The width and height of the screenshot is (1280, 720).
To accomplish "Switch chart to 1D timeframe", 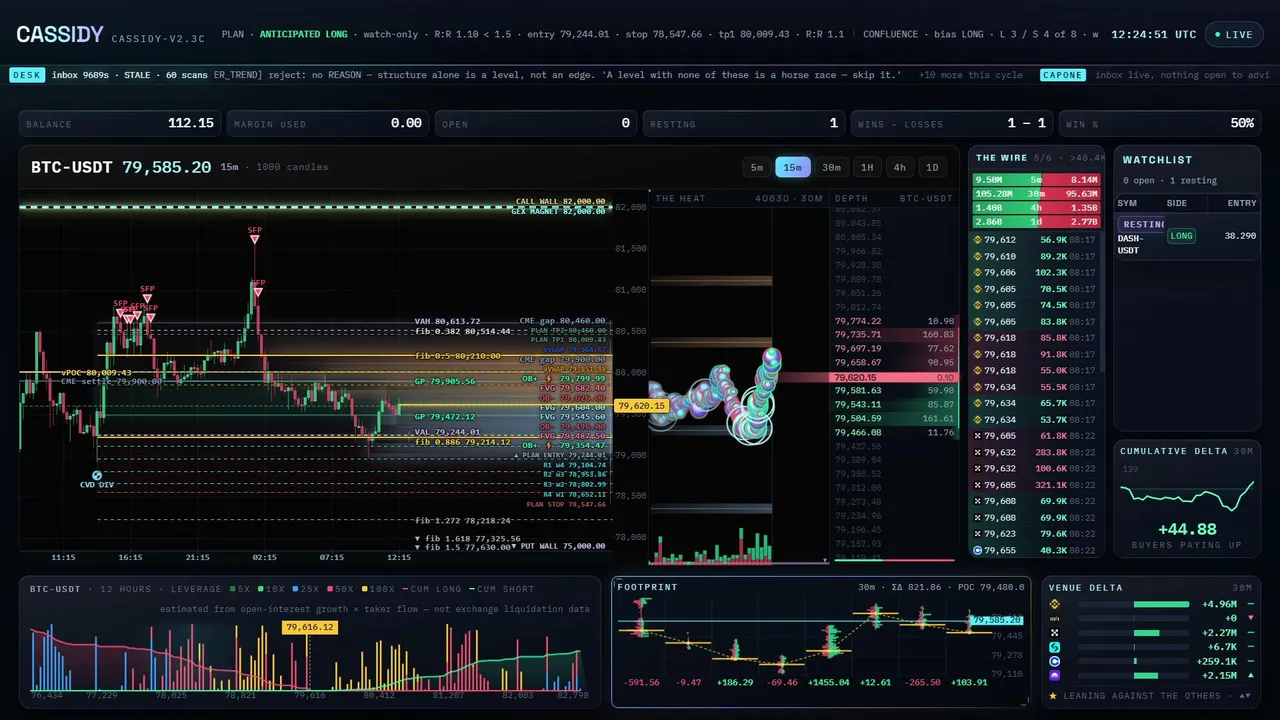I will point(932,167).
